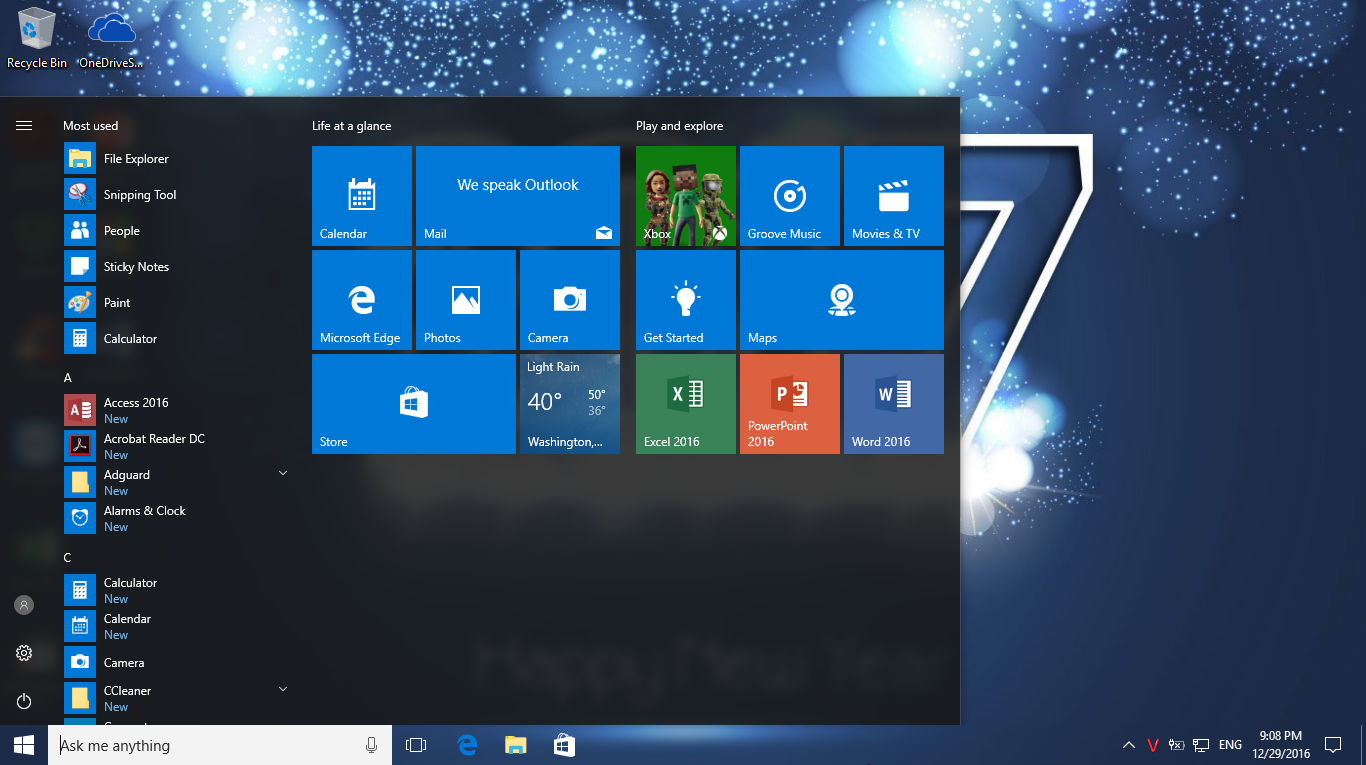Launch Word 2016 tile
Screen dimensions: 1366x765
point(894,404)
